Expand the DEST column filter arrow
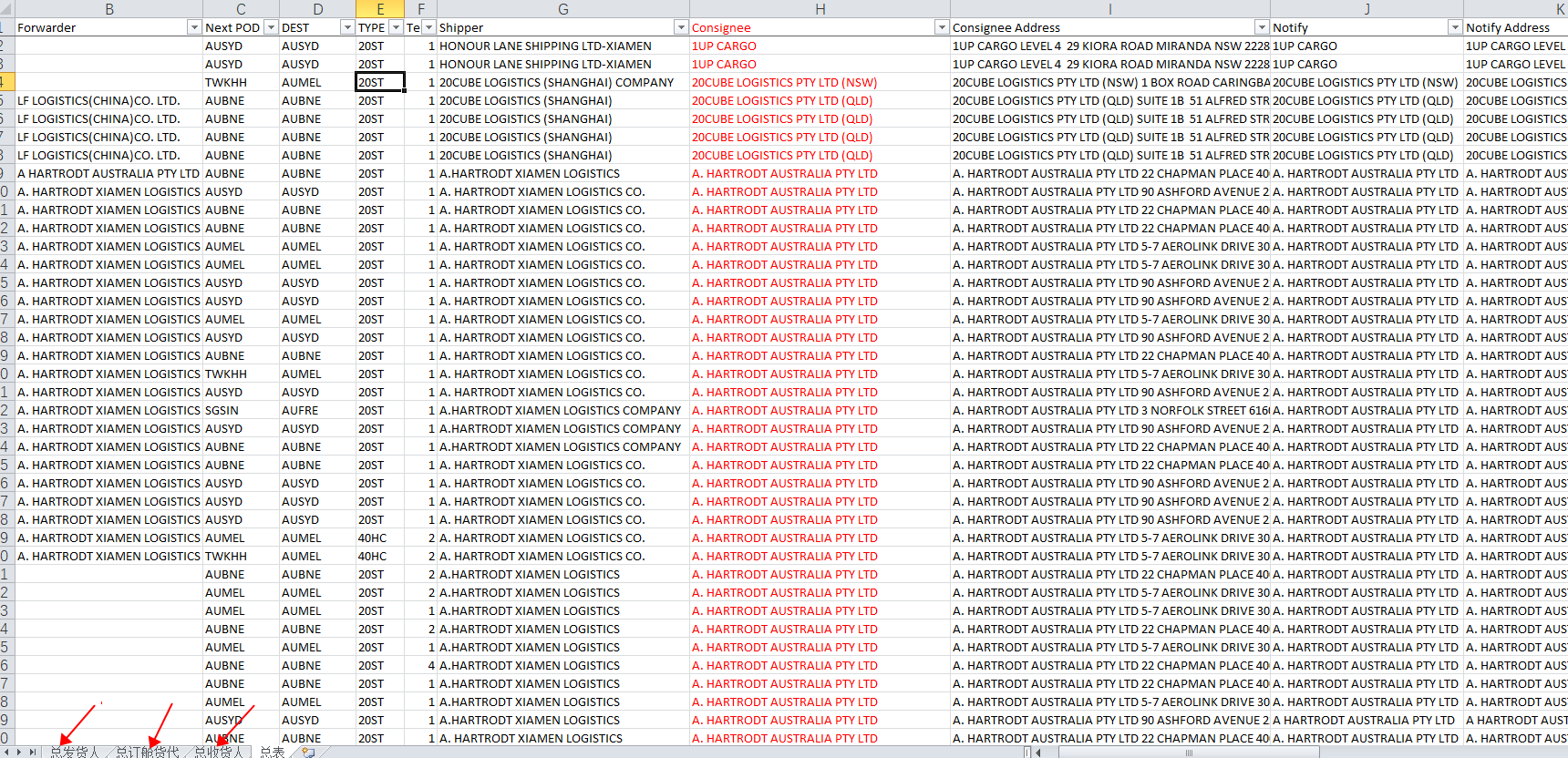 point(346,27)
